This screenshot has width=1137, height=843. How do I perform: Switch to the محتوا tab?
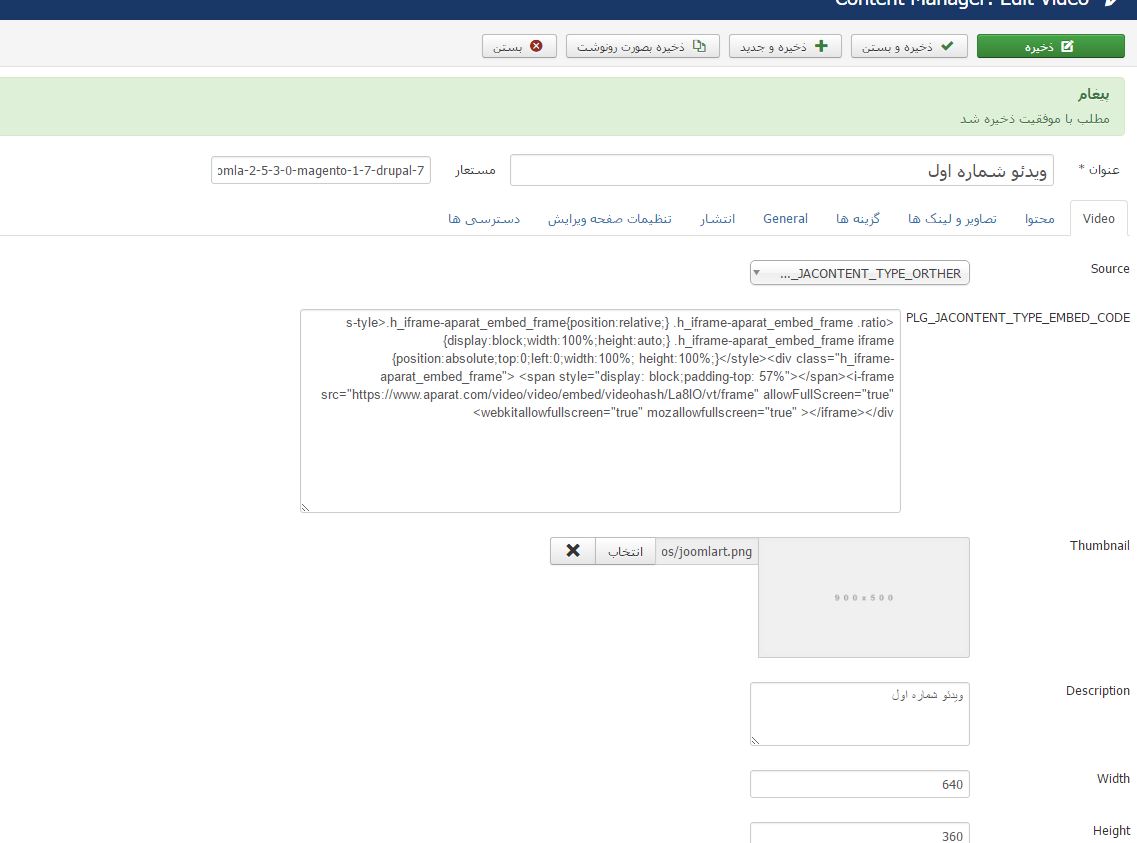pos(1040,219)
